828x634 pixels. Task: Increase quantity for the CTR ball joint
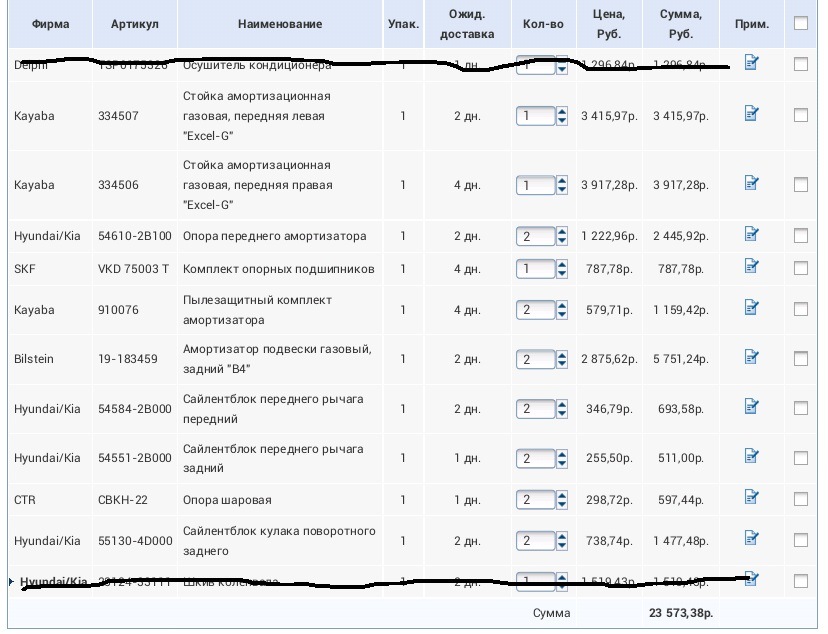pos(563,494)
